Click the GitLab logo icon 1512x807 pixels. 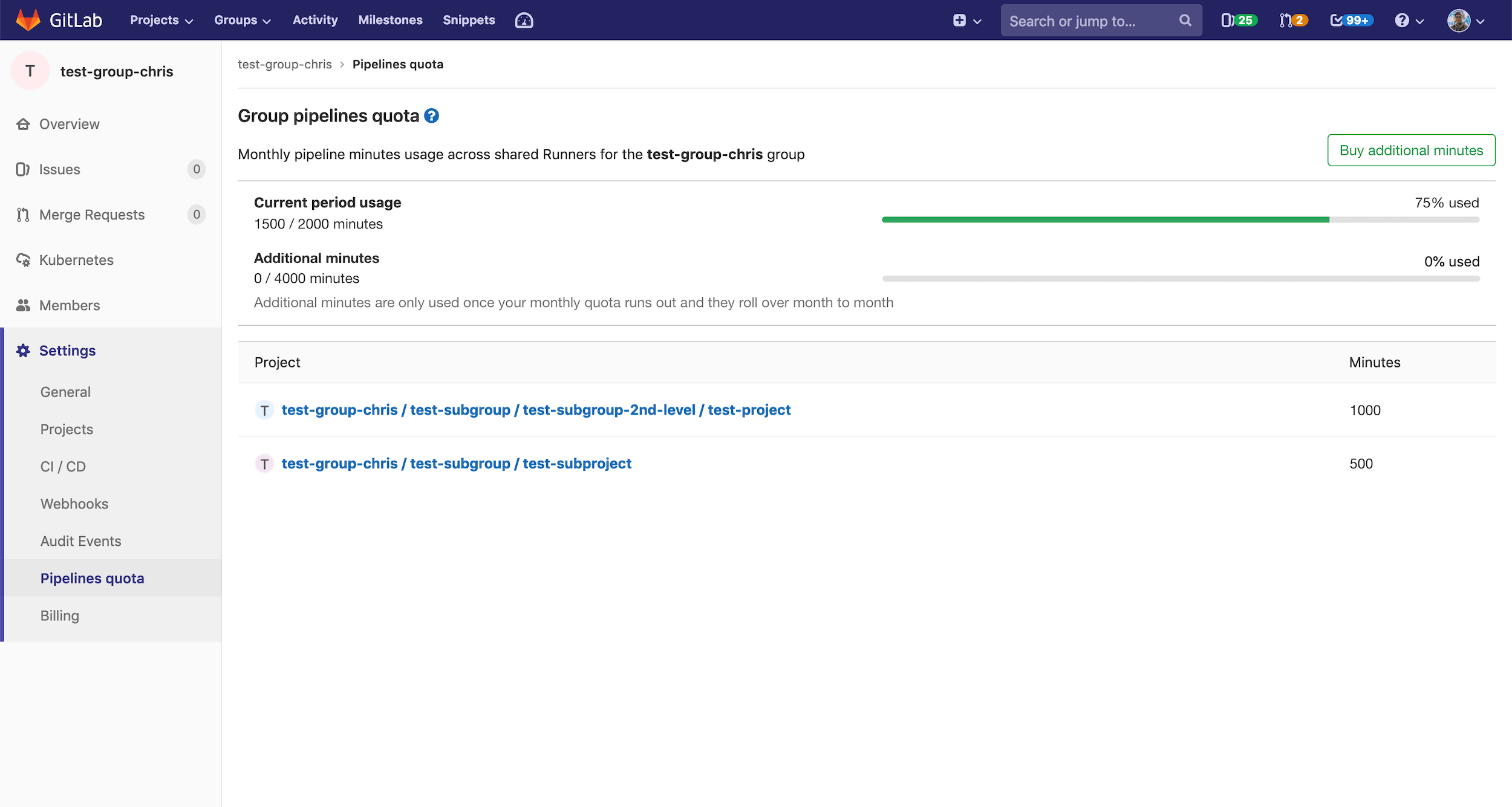click(28, 19)
